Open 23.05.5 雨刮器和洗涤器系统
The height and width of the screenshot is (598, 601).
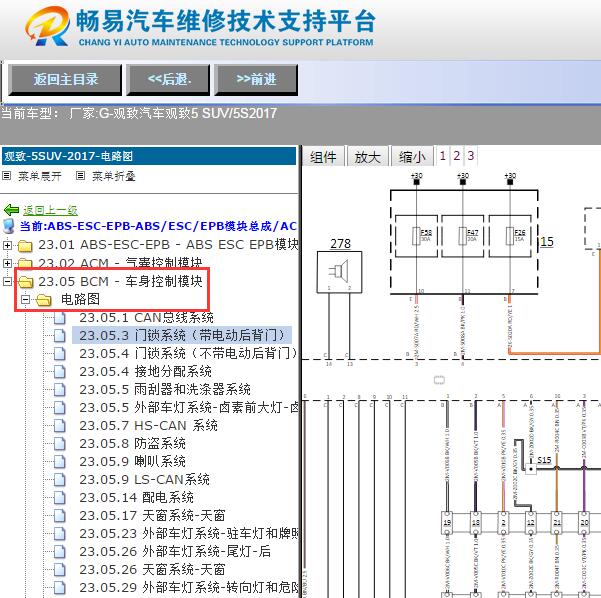165,389
